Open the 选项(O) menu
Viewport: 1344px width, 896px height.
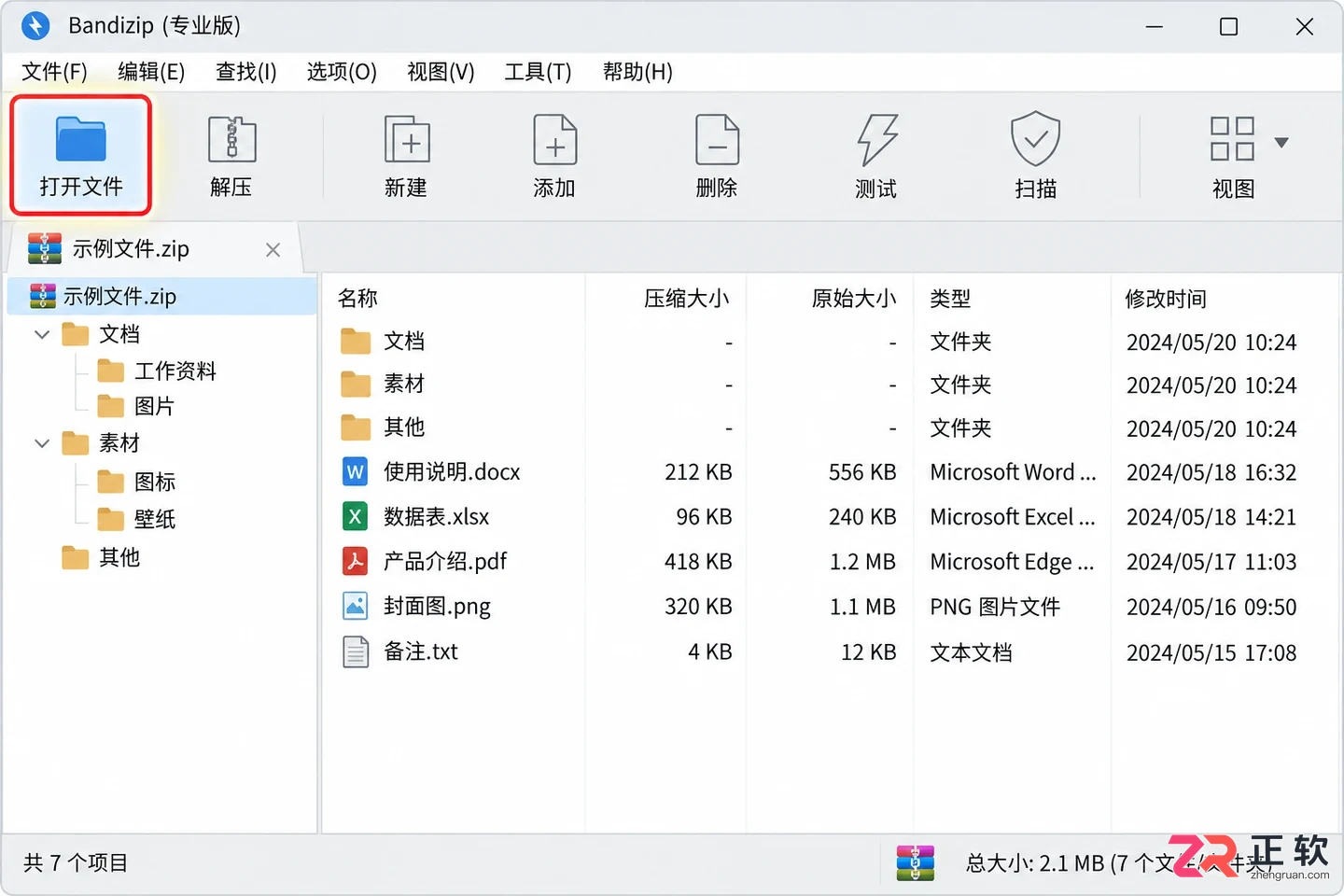pos(342,72)
